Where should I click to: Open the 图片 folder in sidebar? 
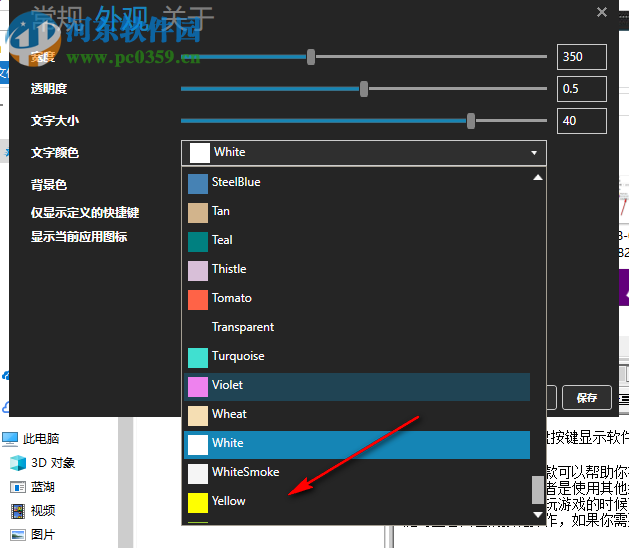43,535
